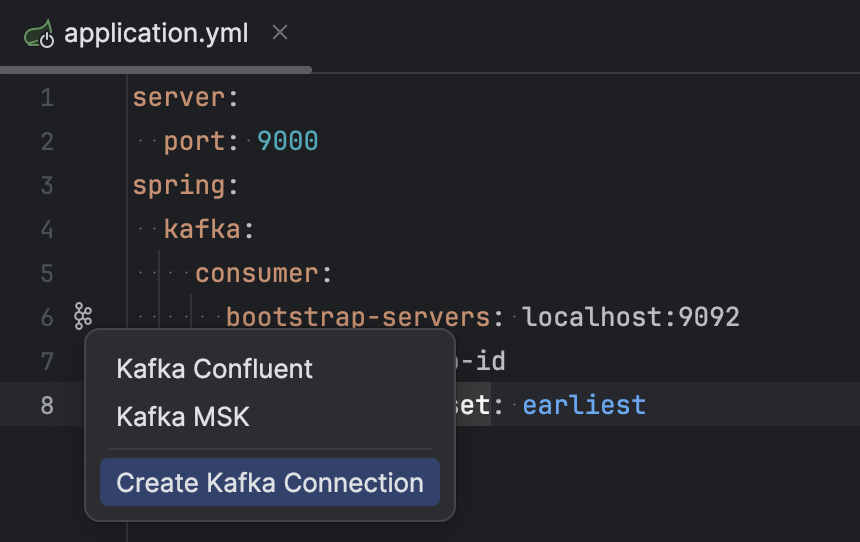Click the kafka key on line 4

coord(203,230)
